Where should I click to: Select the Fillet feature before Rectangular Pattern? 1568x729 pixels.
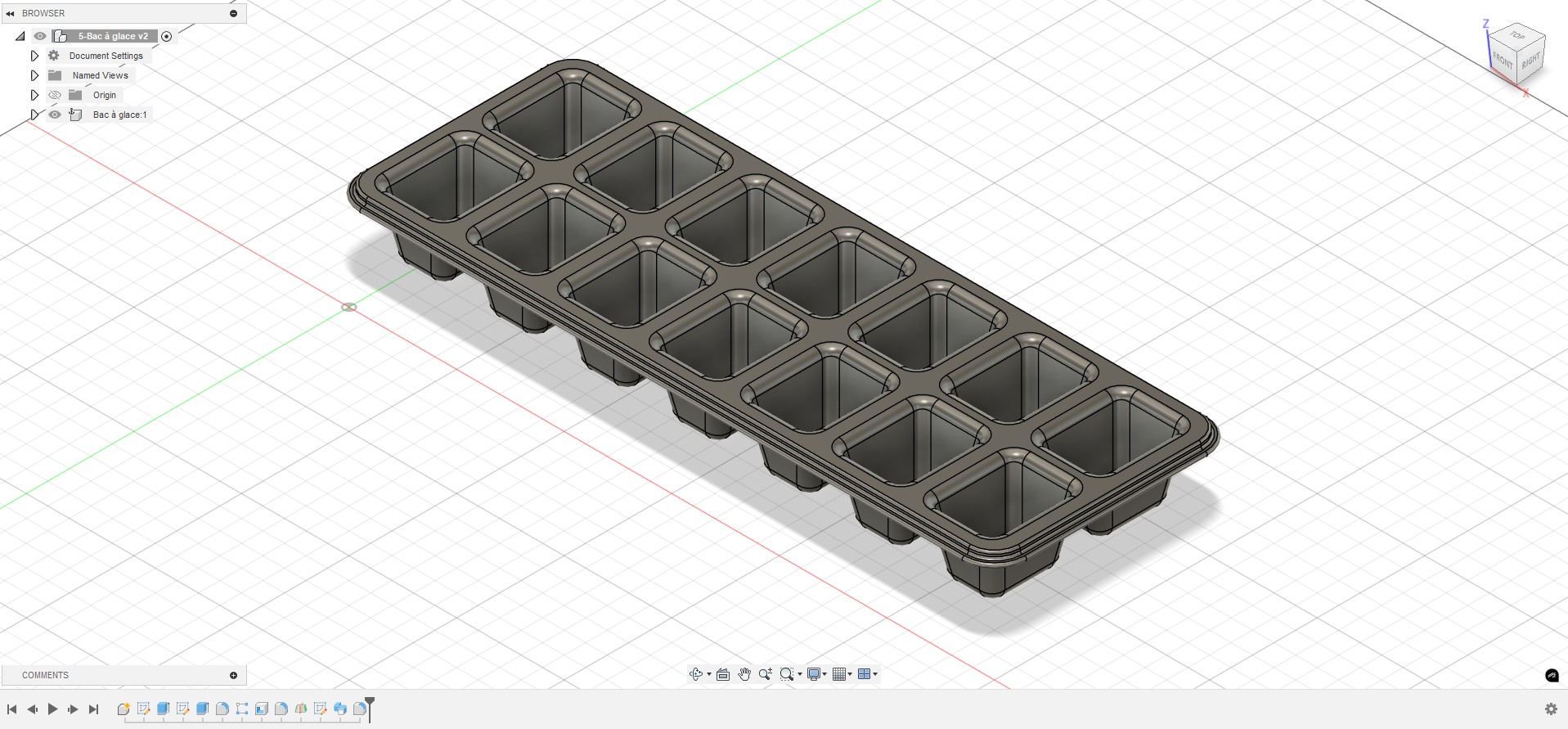[222, 709]
